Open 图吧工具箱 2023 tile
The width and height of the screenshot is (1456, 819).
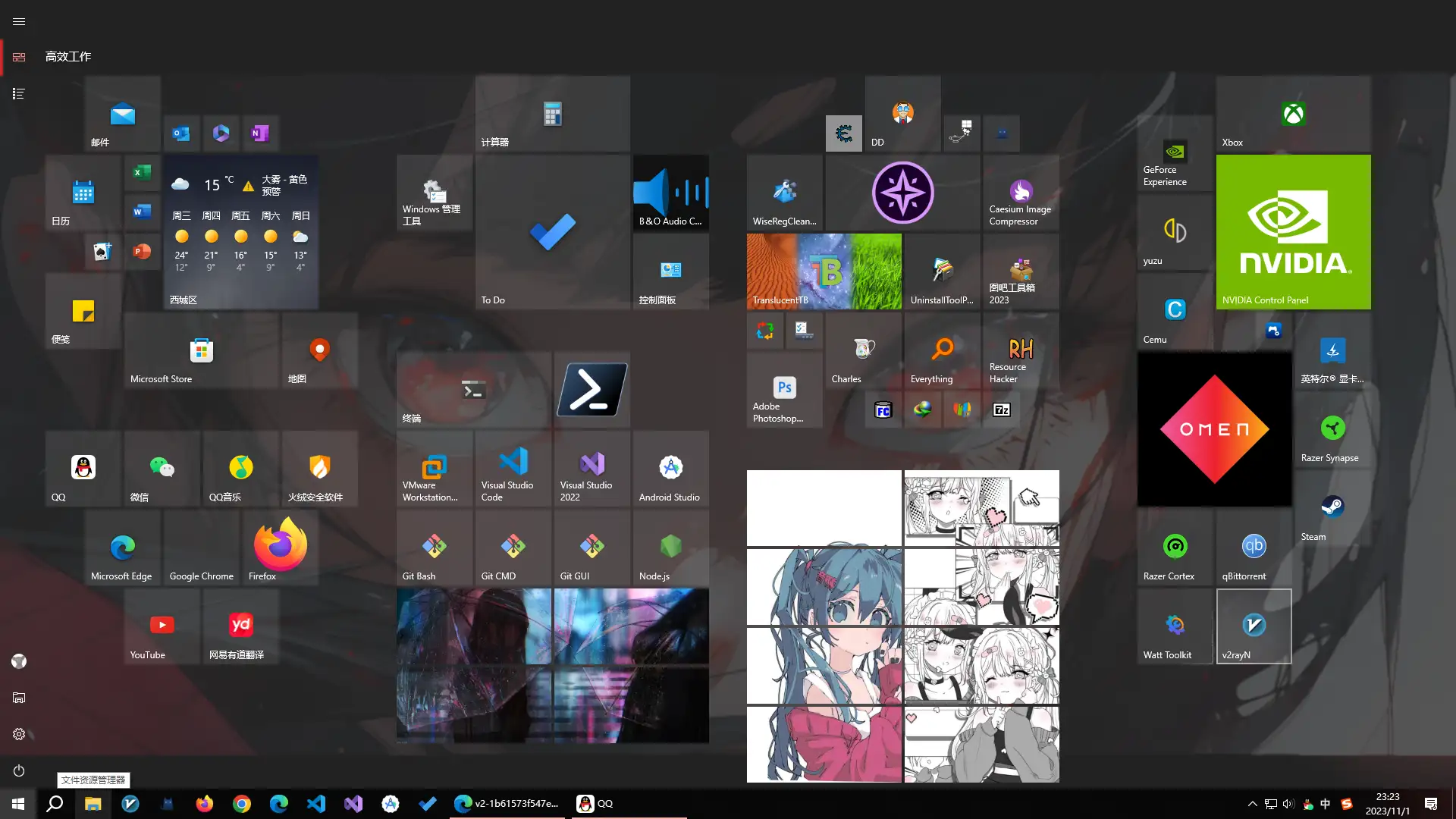pyautogui.click(x=1021, y=271)
